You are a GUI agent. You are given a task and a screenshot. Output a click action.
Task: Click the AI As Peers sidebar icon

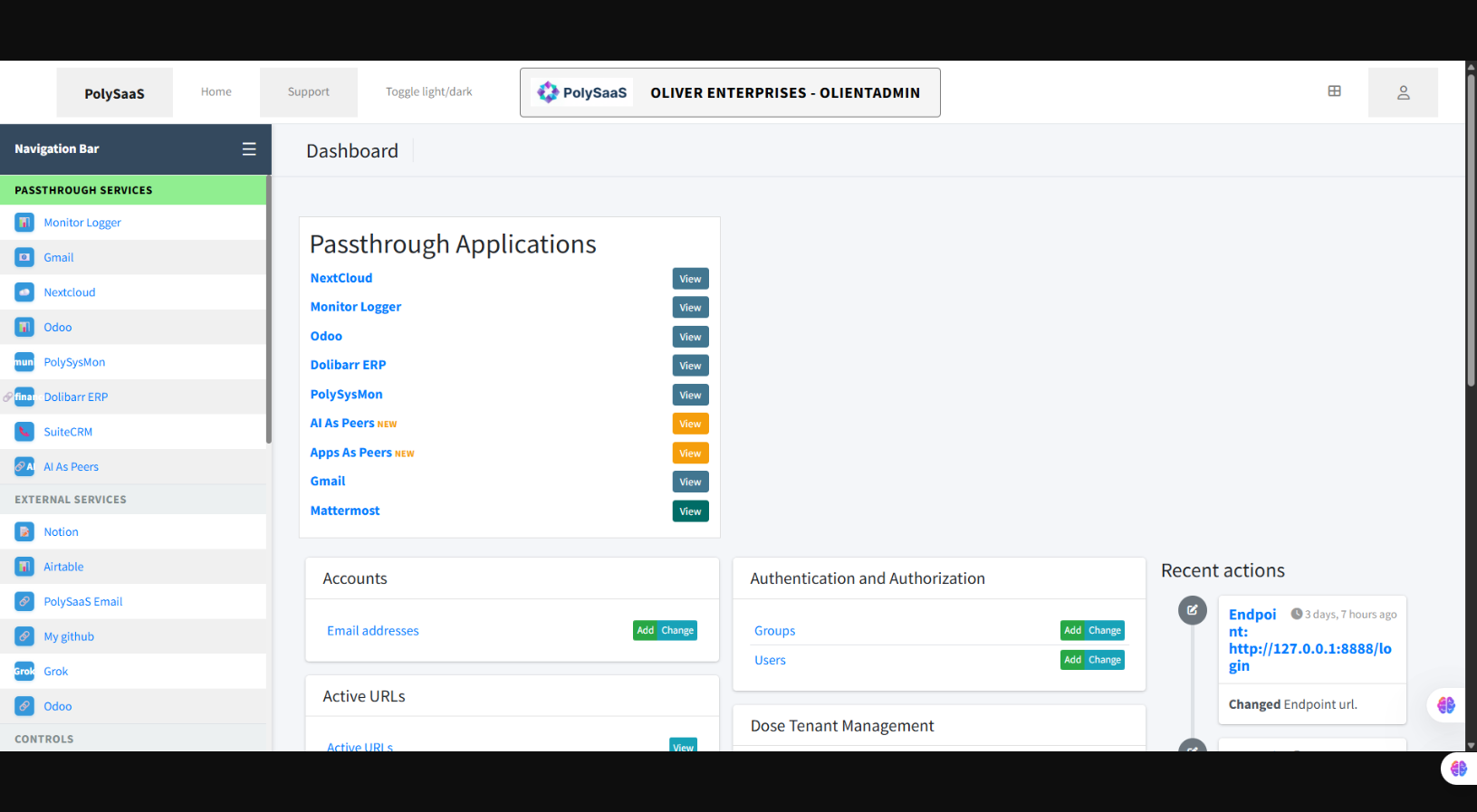point(24,466)
